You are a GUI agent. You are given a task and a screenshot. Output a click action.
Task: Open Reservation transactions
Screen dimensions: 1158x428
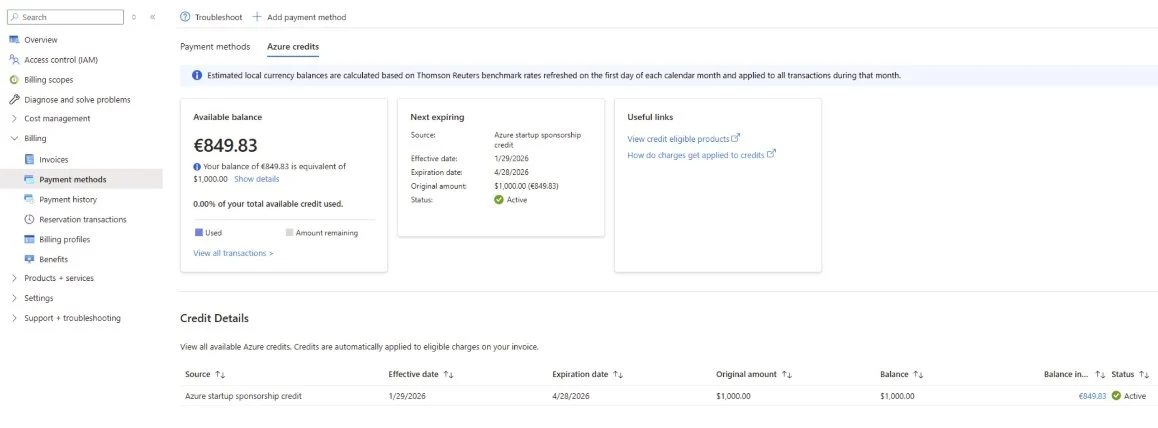pos(81,219)
